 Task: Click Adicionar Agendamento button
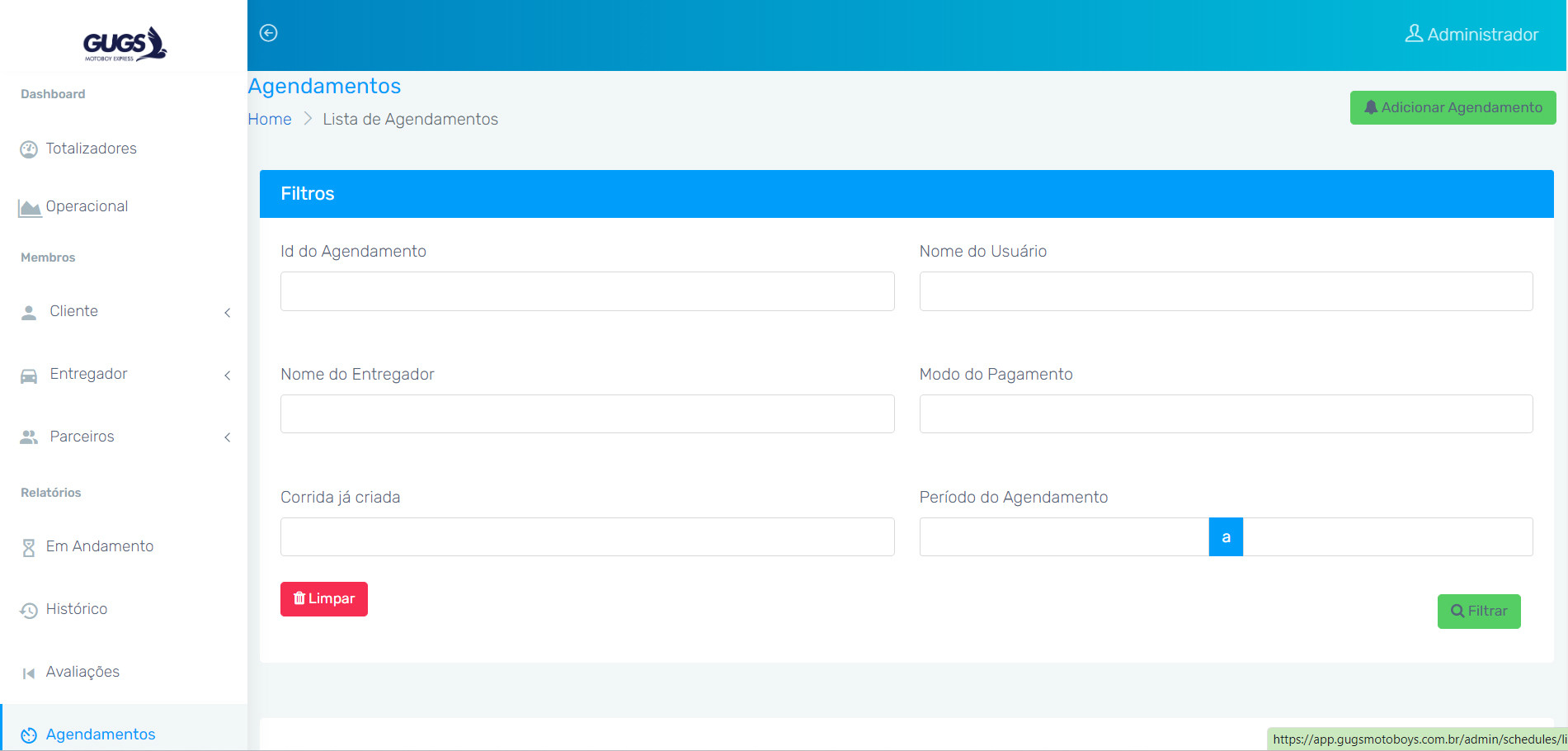click(1452, 108)
